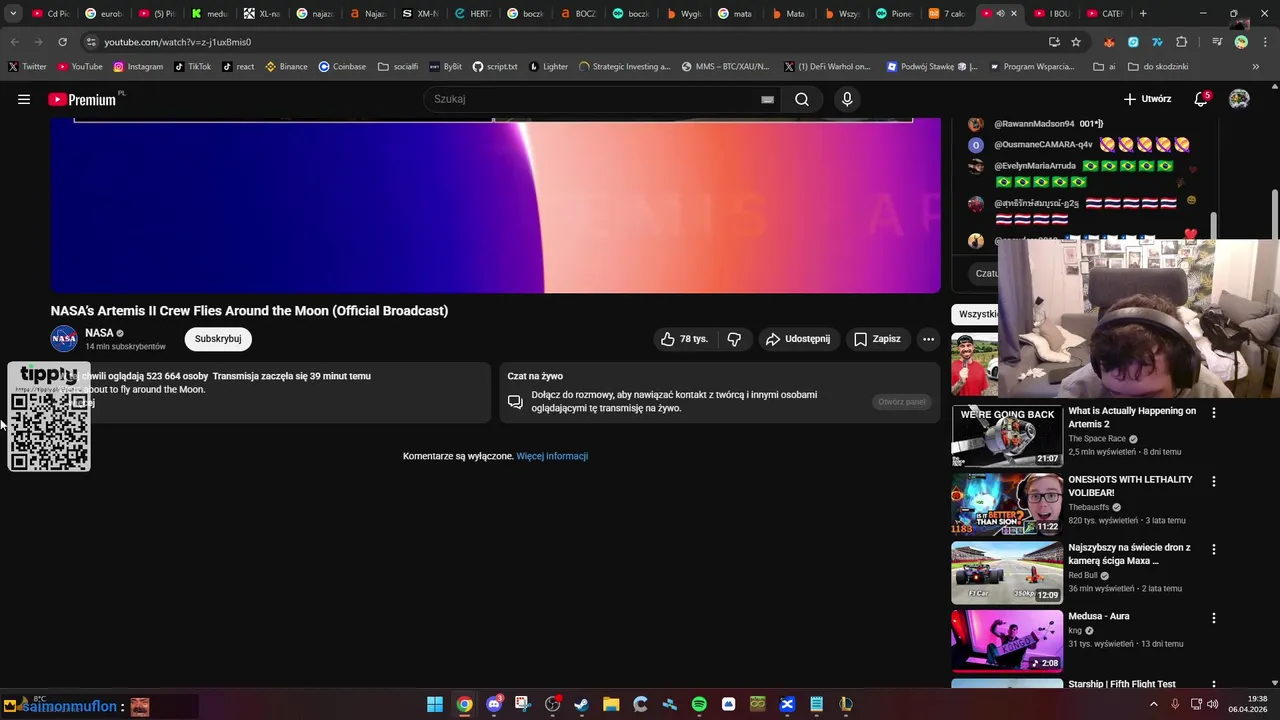This screenshot has height=720, width=1280.
Task: Open 'The Space Race' channel link
Action: click(x=1097, y=439)
